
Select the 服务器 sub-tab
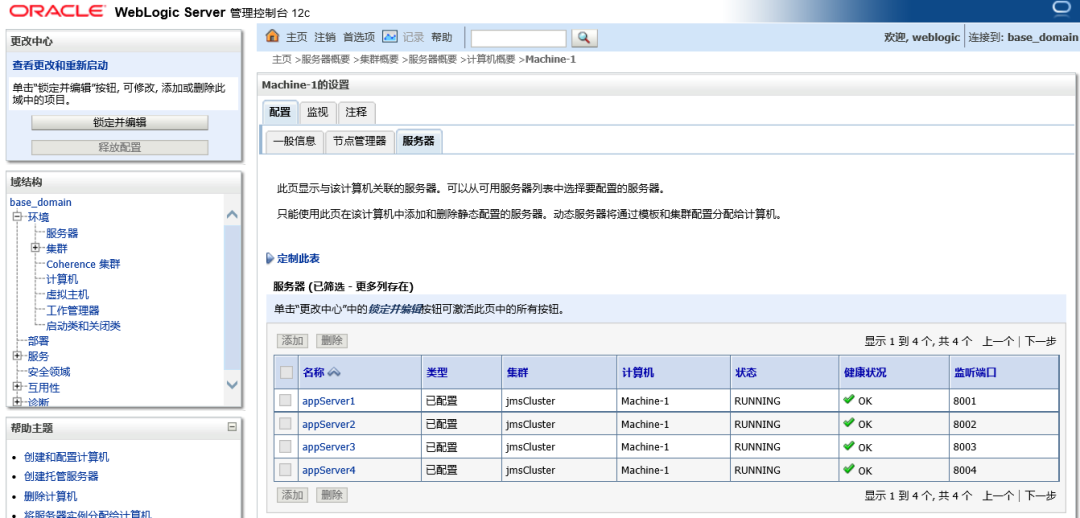(x=419, y=141)
